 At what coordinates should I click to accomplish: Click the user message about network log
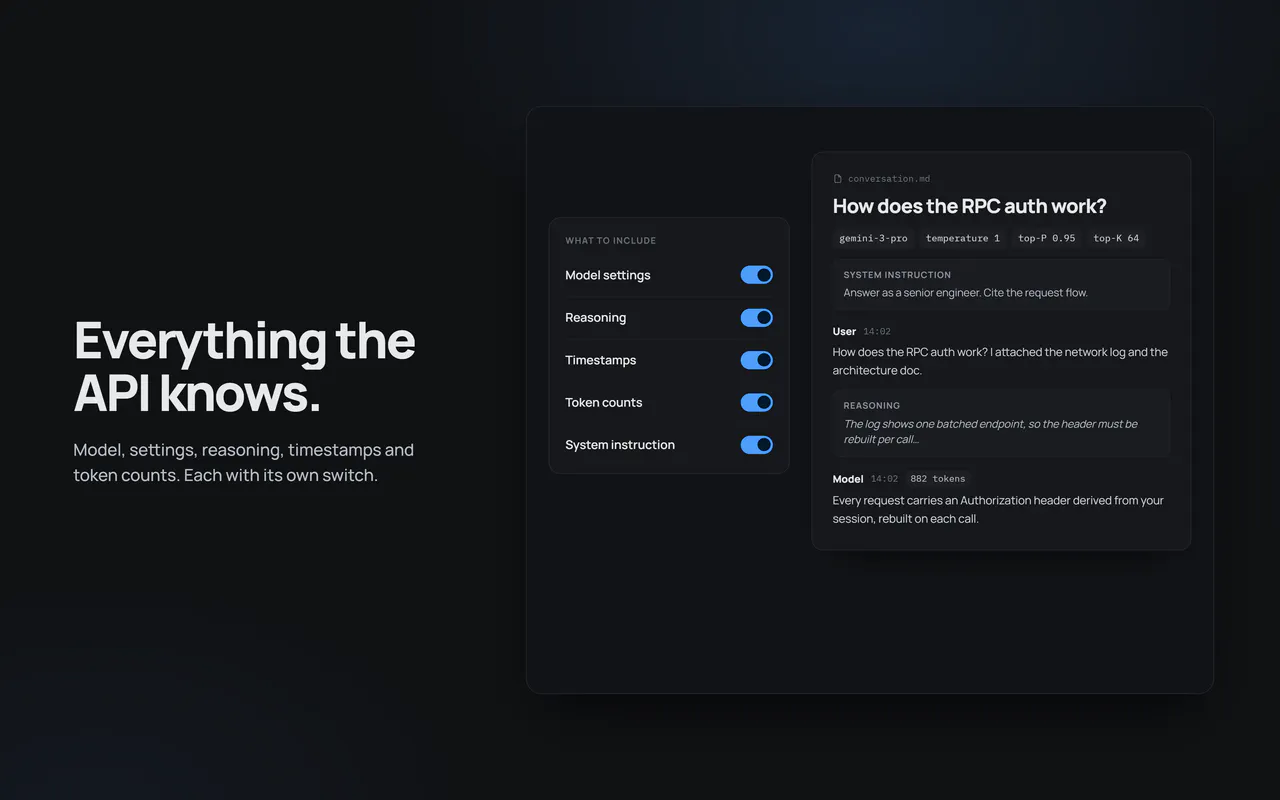(1000, 361)
